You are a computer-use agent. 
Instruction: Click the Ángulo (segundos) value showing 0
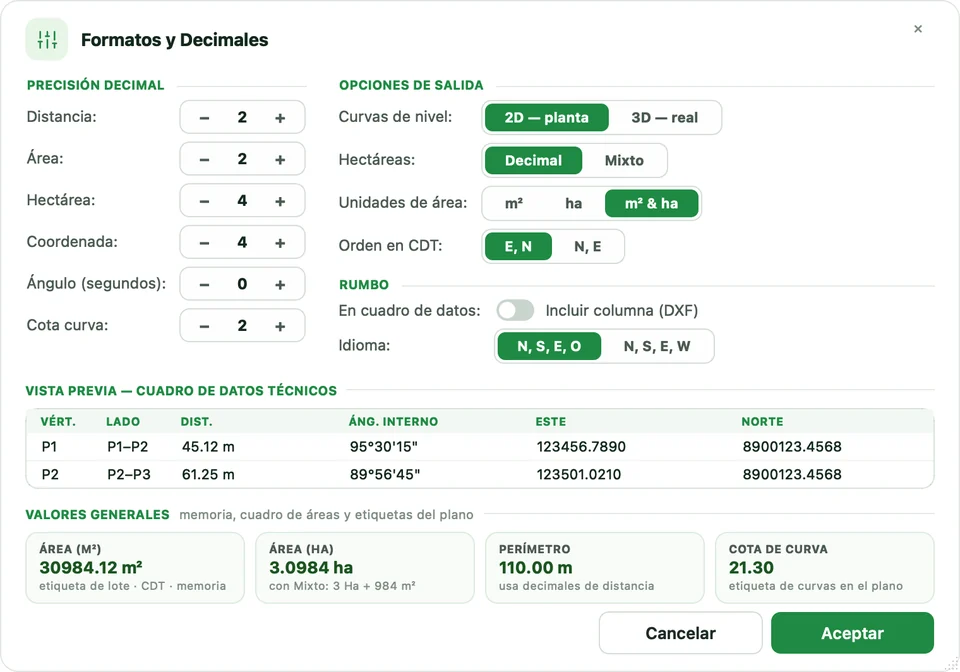[x=242, y=285]
